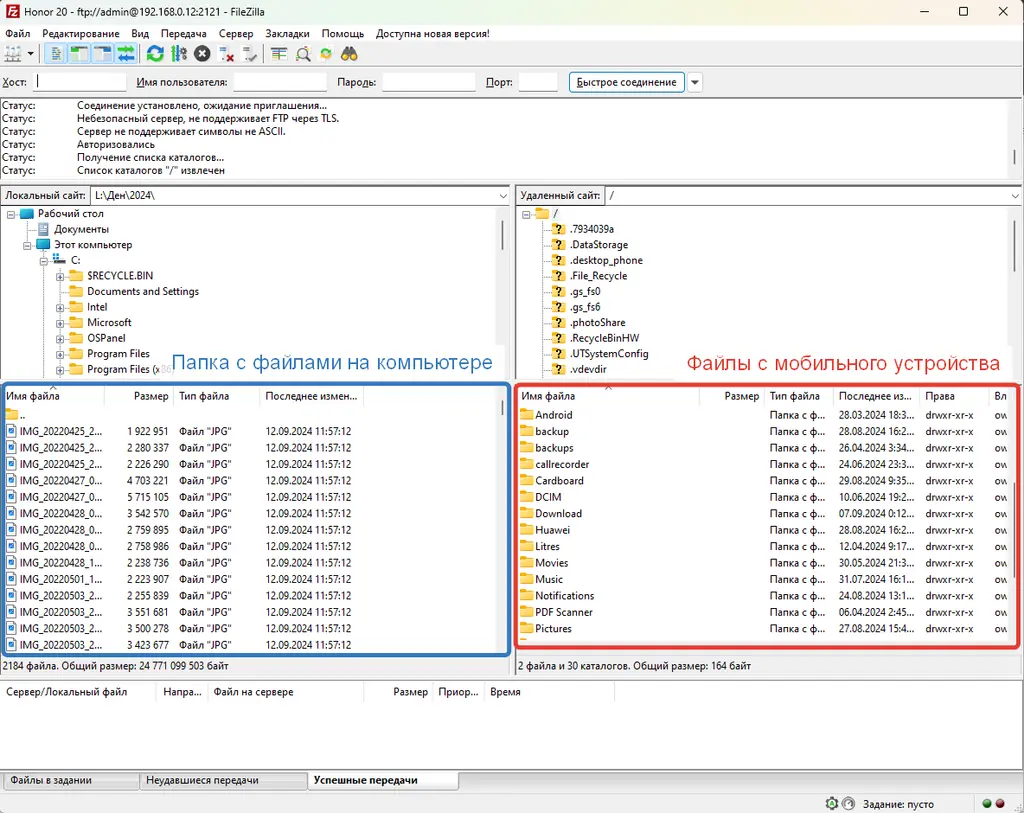
Task: Expand the OSPanel folder node
Action: point(60,339)
